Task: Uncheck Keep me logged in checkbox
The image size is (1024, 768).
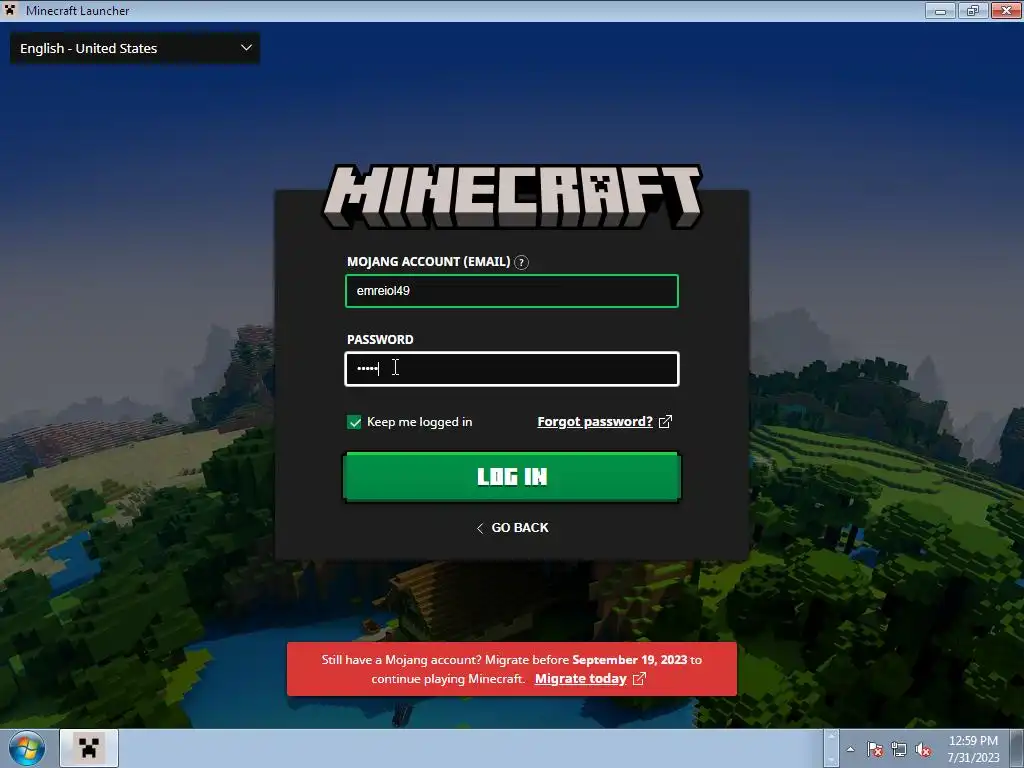Action: point(354,422)
